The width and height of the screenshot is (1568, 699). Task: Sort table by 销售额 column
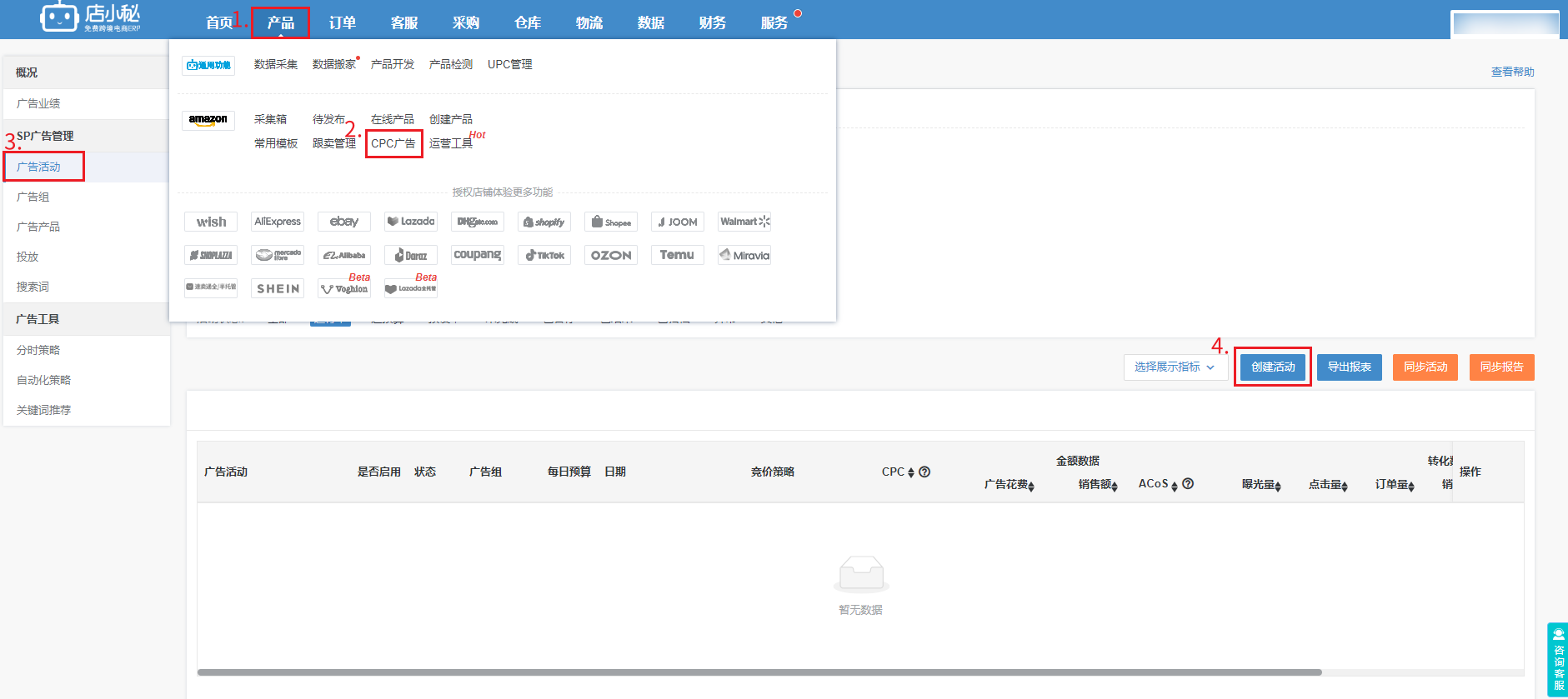(x=1115, y=486)
